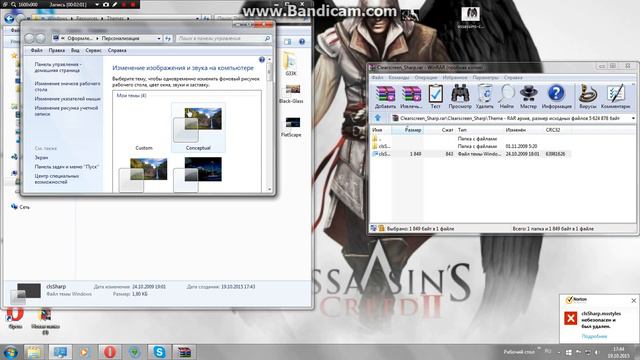Open WinRAR Параметры menu
This screenshot has height=360, width=640.
(x=485, y=78)
